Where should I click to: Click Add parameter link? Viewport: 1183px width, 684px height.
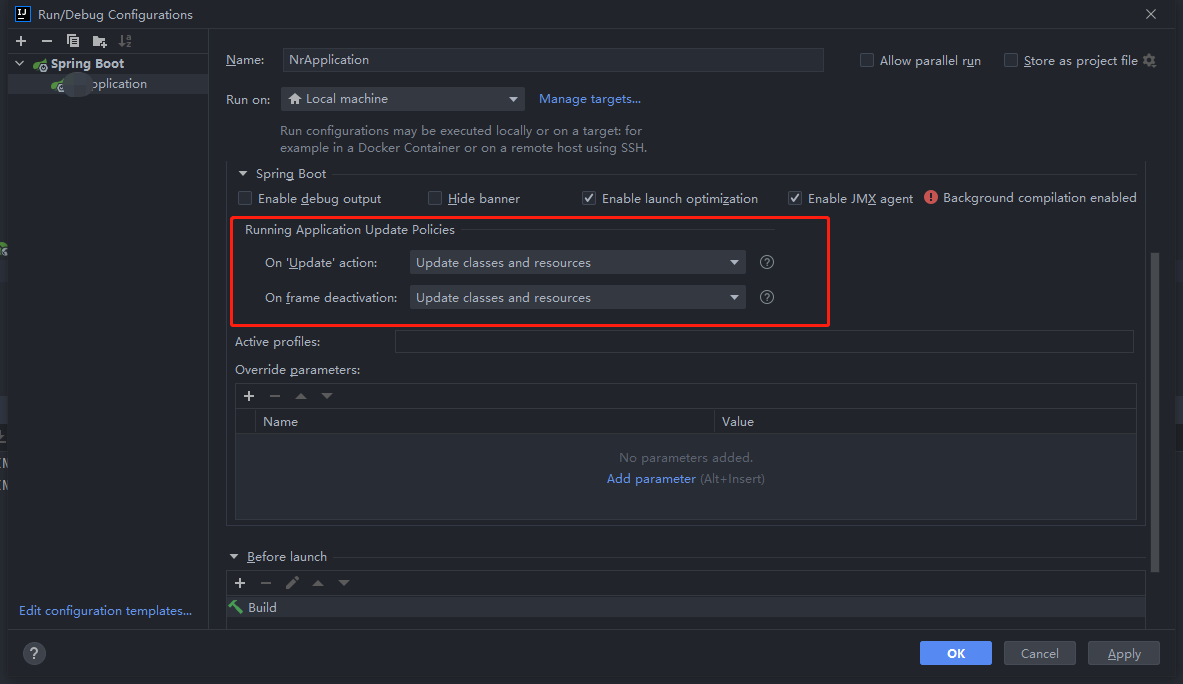pyautogui.click(x=651, y=479)
